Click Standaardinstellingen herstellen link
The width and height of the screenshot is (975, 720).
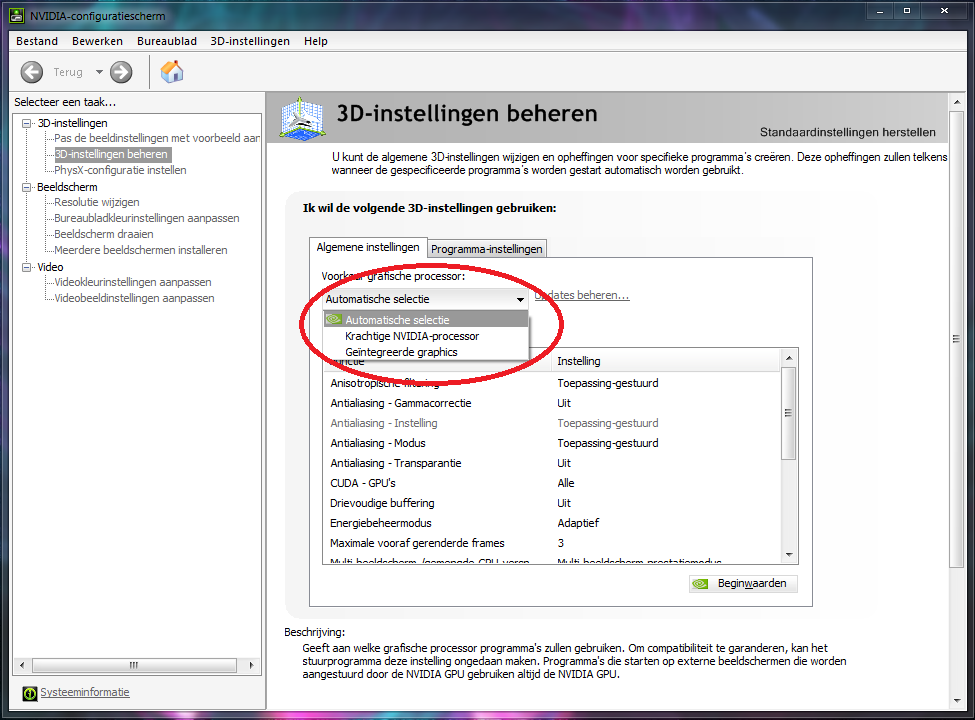(x=848, y=132)
